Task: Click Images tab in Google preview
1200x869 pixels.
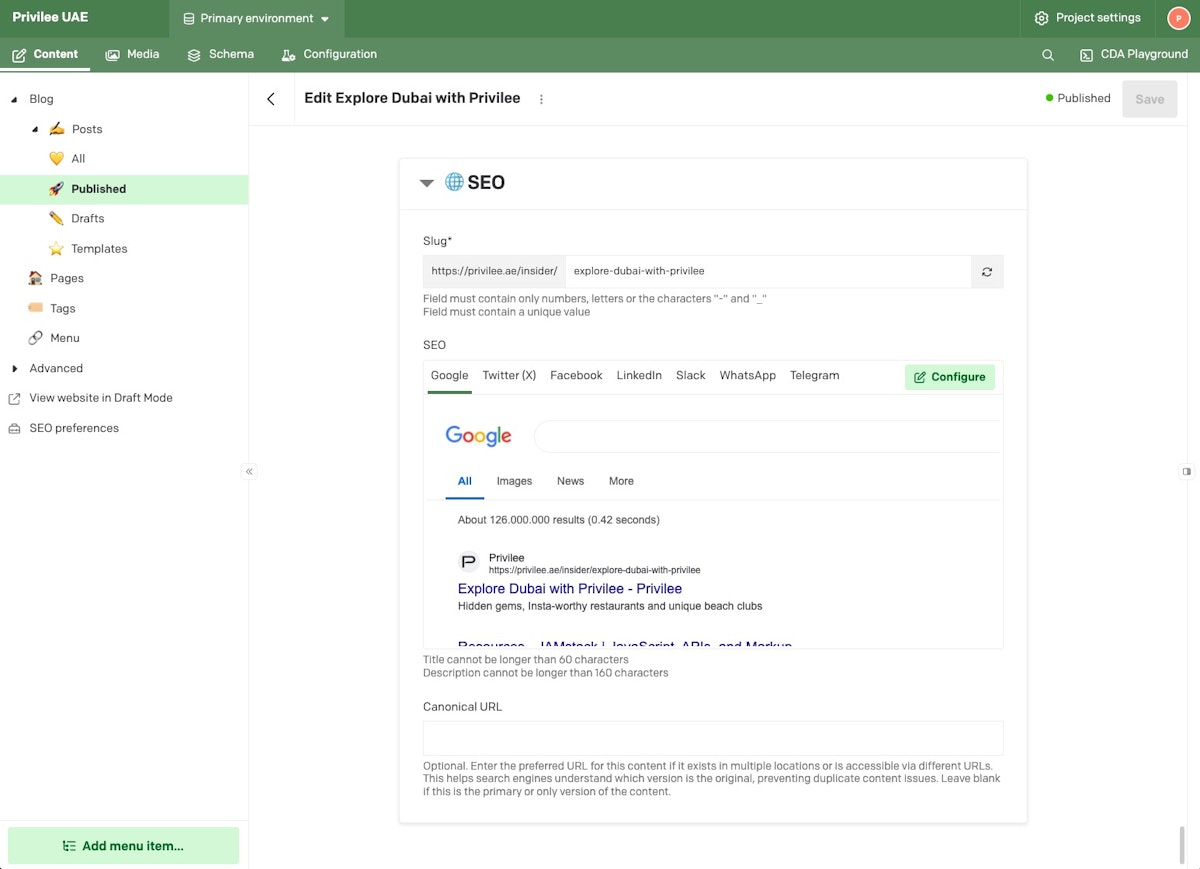Action: [514, 482]
